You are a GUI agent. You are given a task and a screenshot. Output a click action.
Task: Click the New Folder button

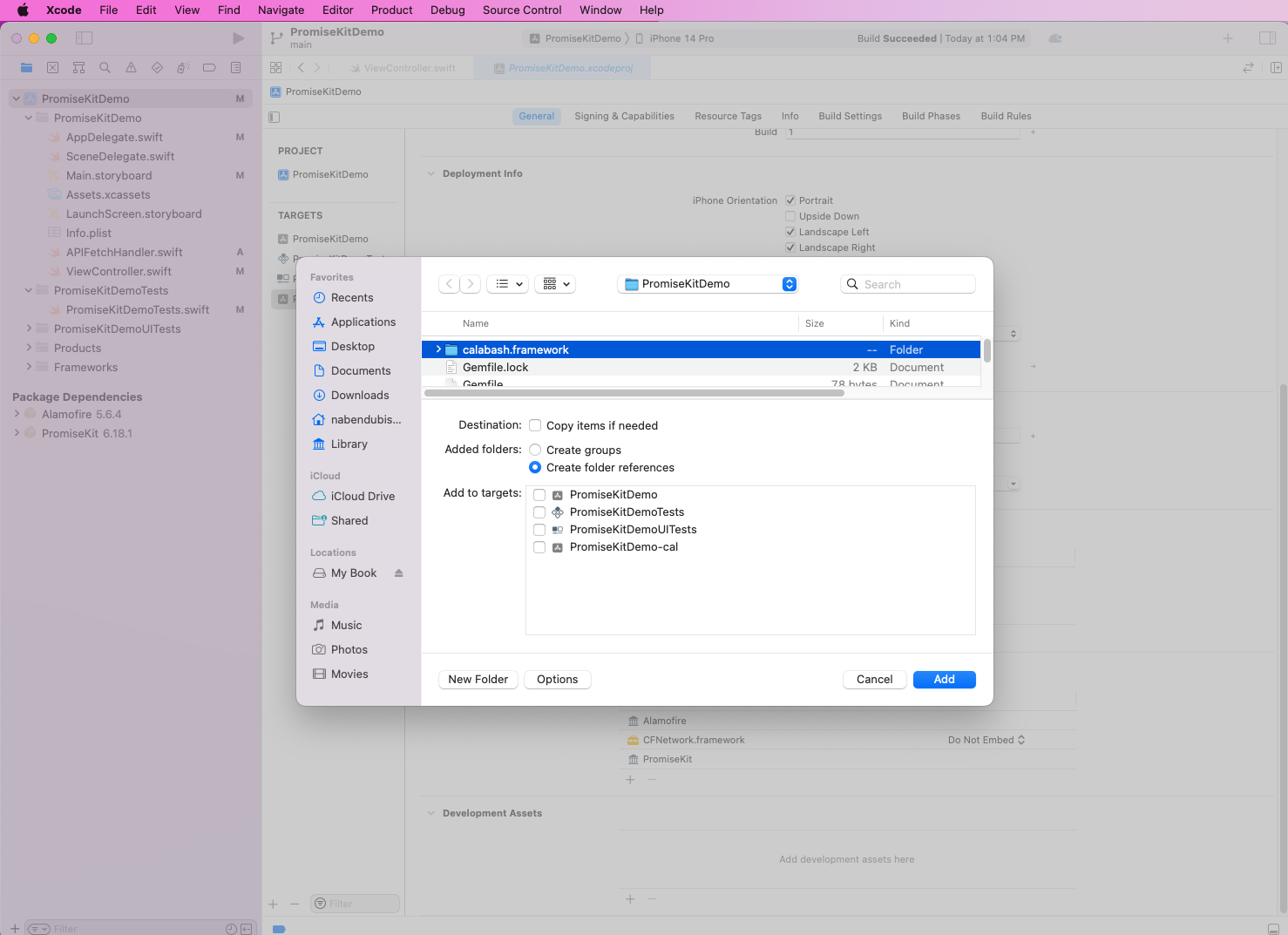pyautogui.click(x=478, y=680)
